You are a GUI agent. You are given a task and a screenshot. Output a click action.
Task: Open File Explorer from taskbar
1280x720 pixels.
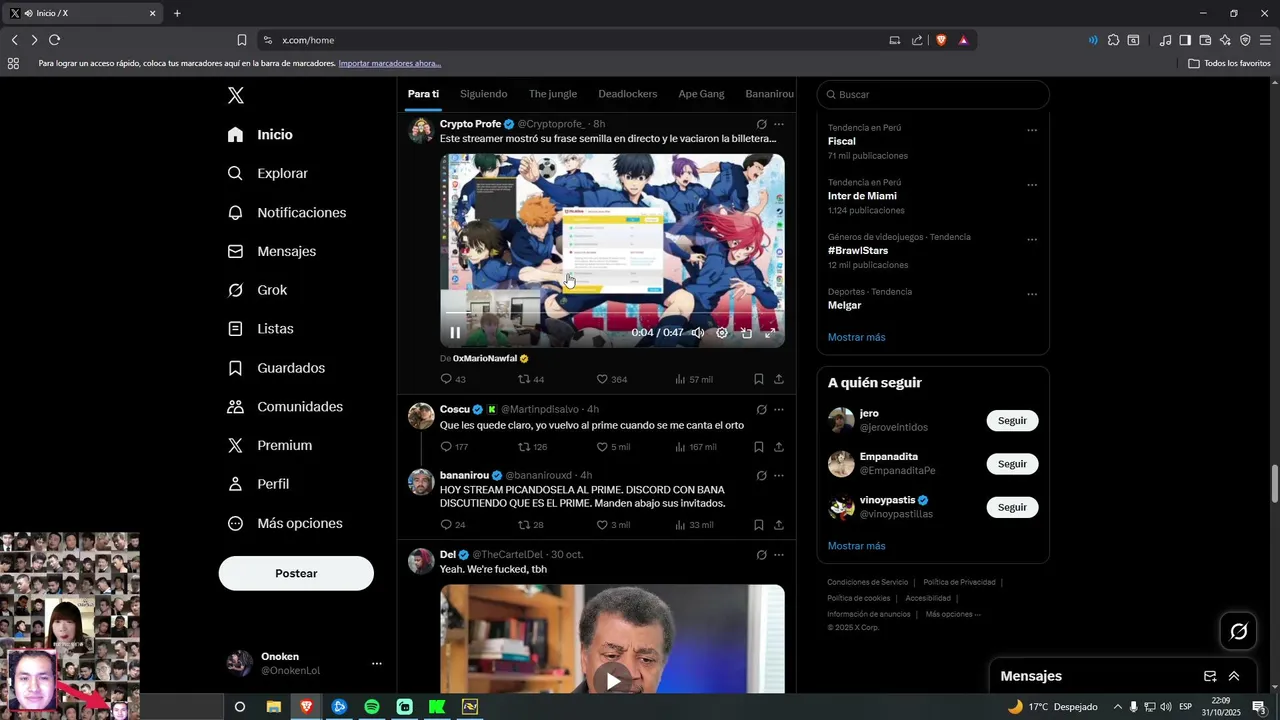coord(273,707)
